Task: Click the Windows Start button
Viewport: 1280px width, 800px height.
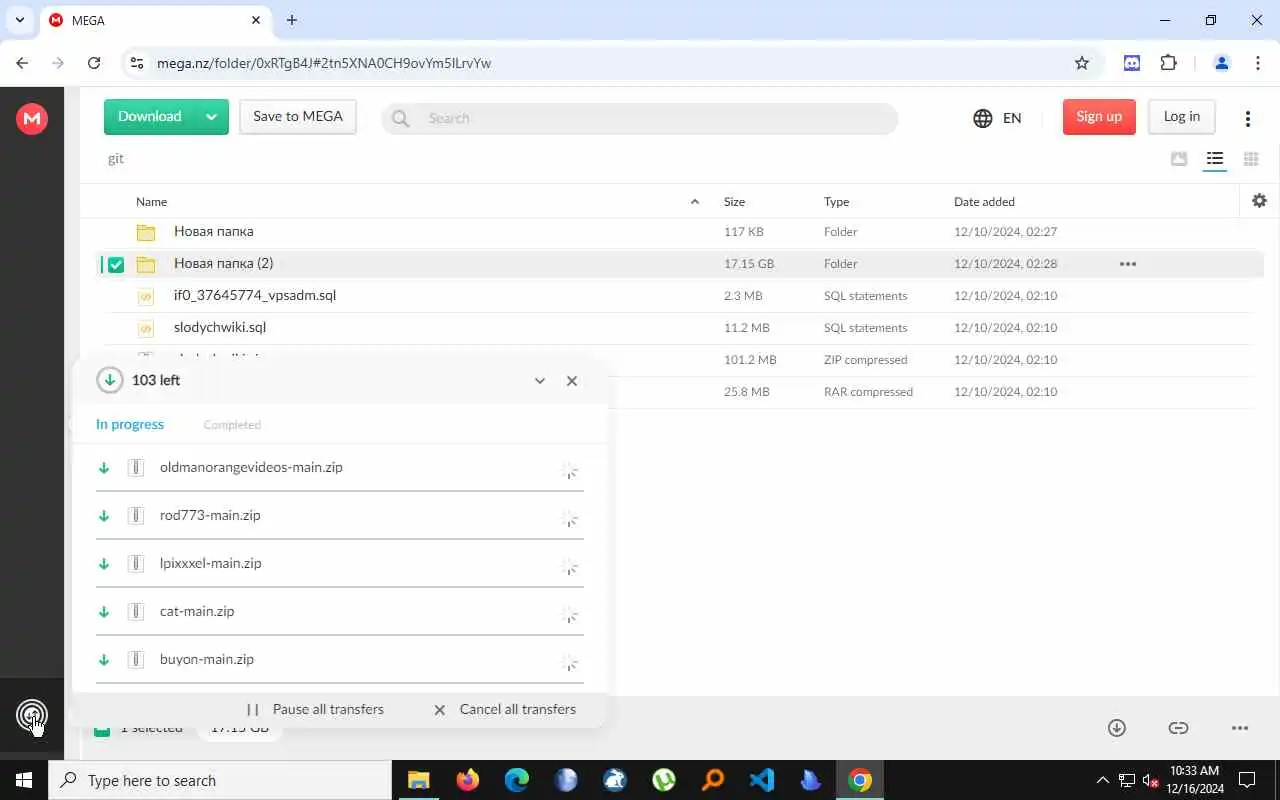Action: tap(24, 780)
